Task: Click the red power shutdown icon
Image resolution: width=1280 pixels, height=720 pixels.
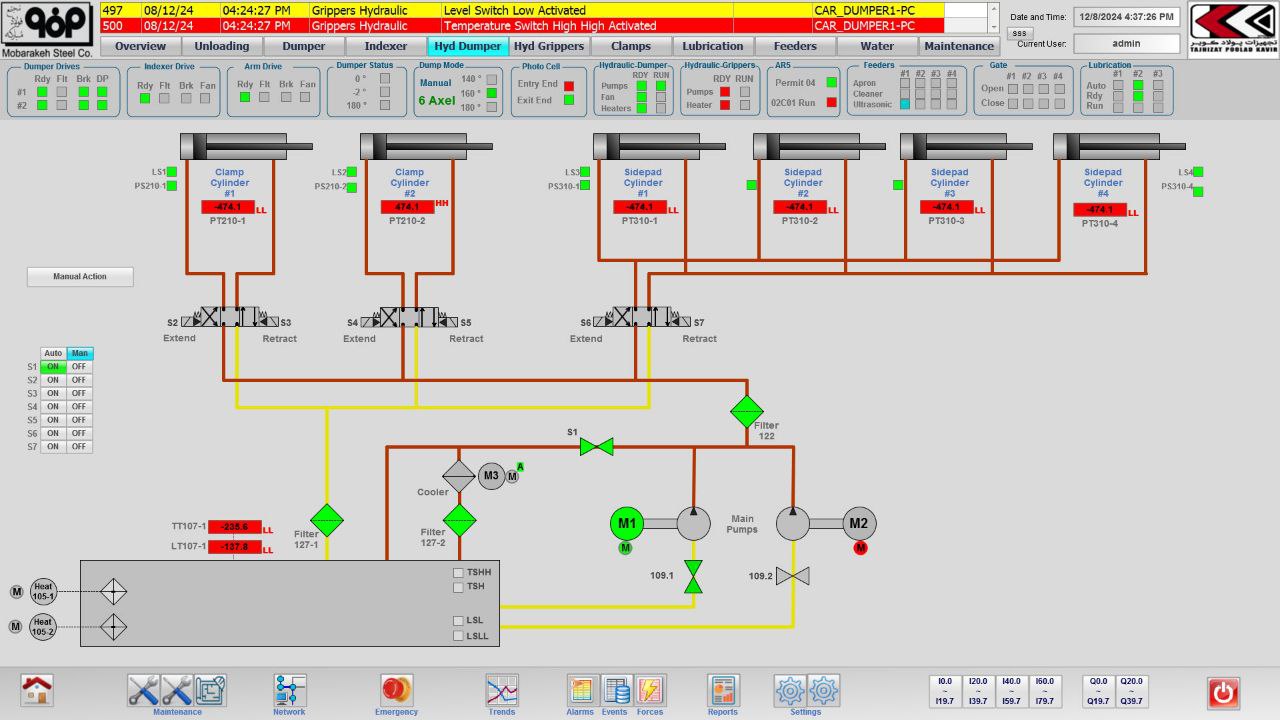Action: pos(1223,692)
